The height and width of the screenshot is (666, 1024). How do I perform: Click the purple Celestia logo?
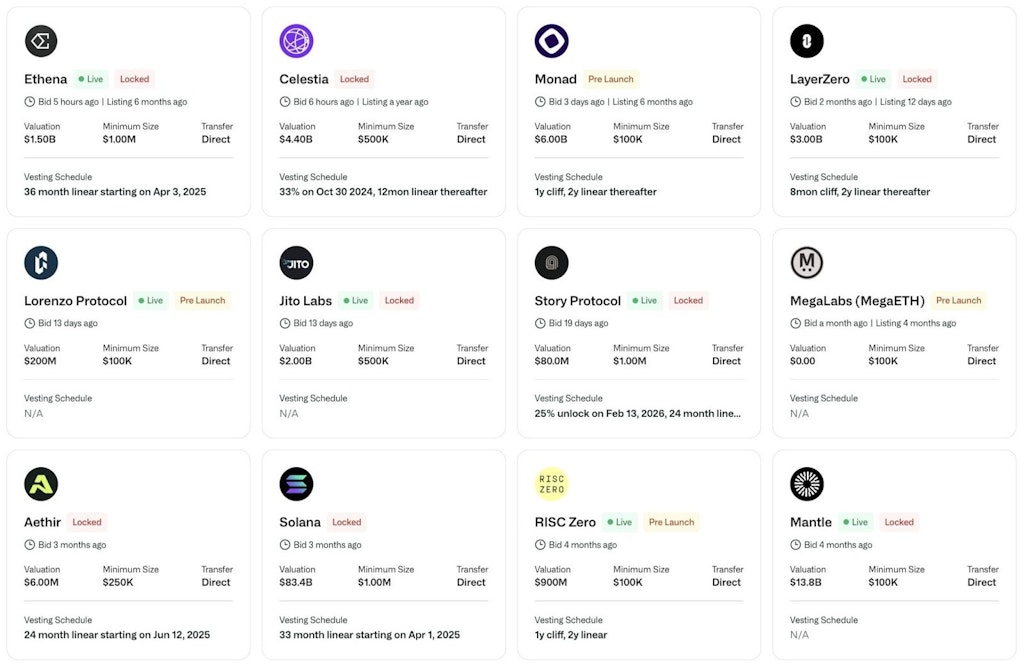296,41
